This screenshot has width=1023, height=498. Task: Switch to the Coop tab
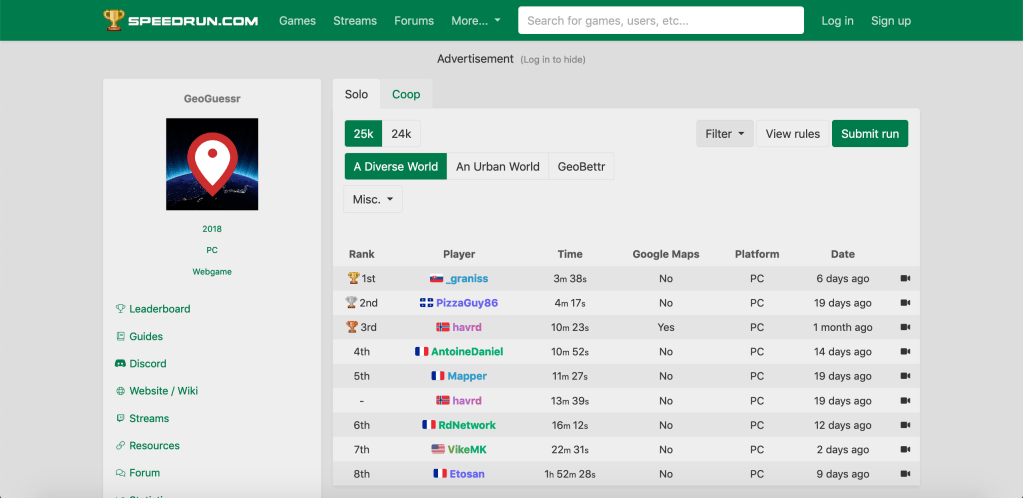coord(406,94)
